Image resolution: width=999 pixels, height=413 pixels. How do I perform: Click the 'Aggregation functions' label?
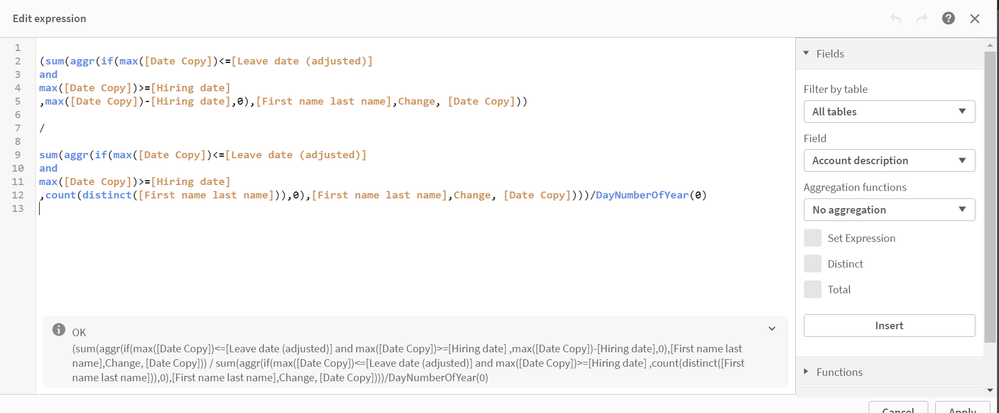(853, 187)
